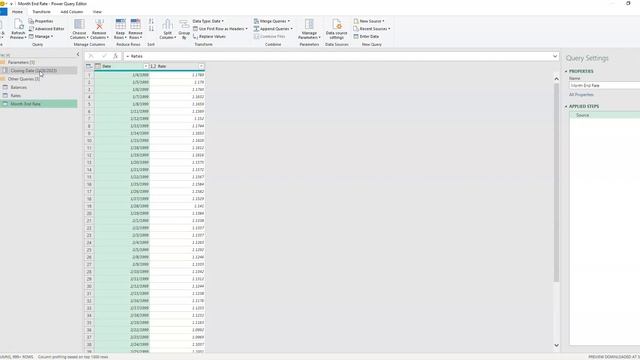Click the query Name field in Query Settings
This screenshot has height=360, width=640.
[604, 85]
